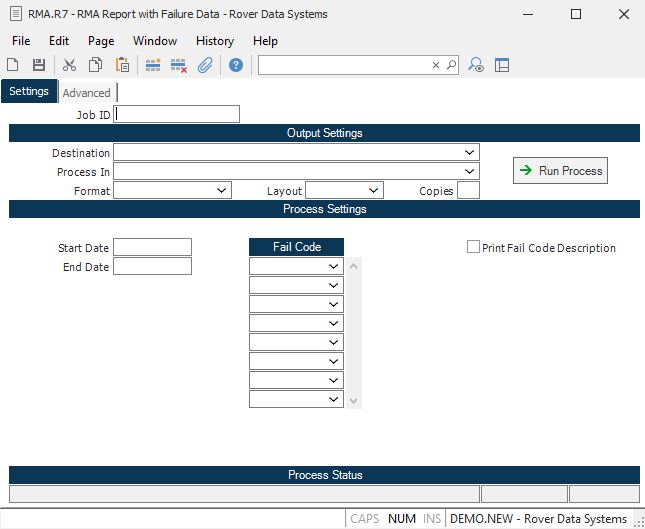The height and width of the screenshot is (529, 645).
Task: Expand the Layout combo box
Action: click(373, 190)
